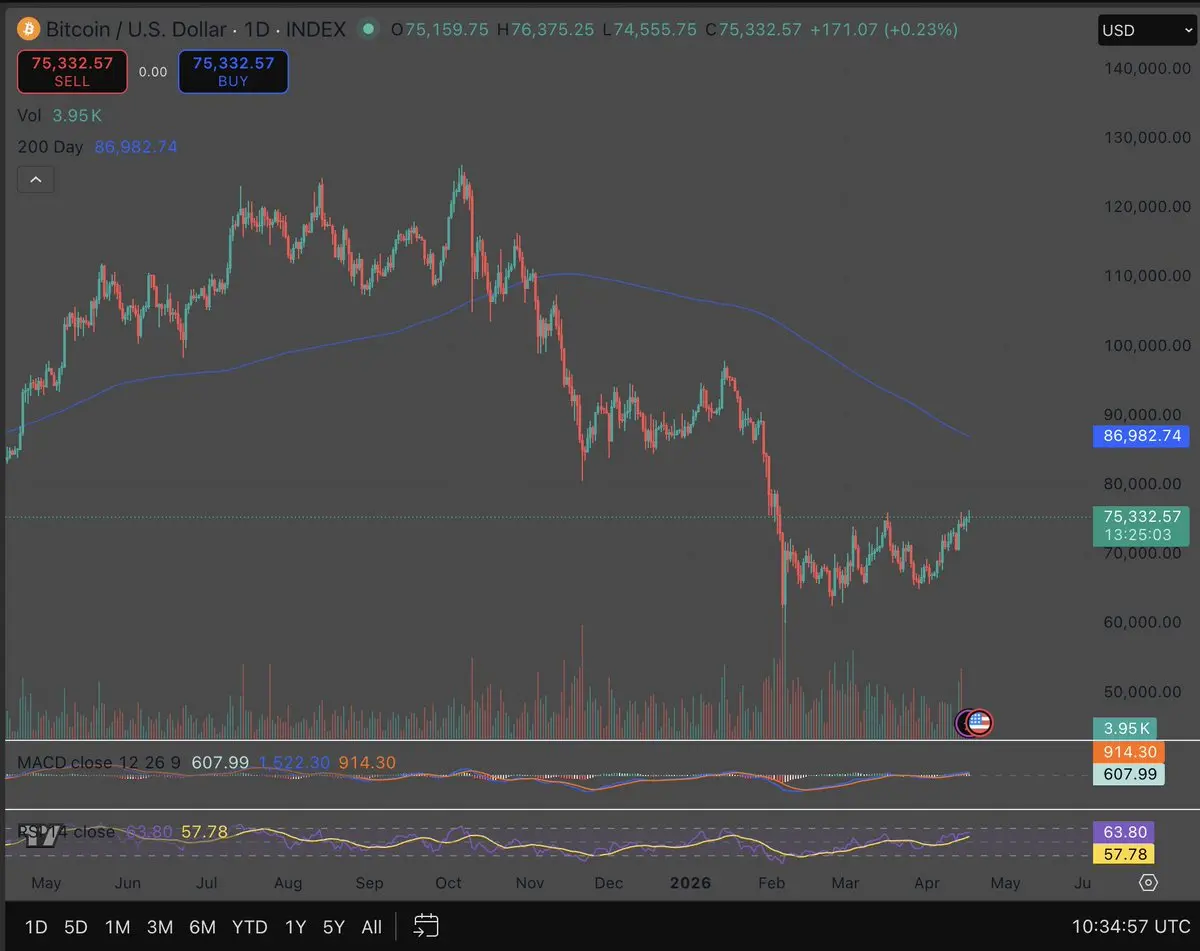Select the 1Y date range
Viewport: 1200px width, 951px height.
pyautogui.click(x=295, y=927)
